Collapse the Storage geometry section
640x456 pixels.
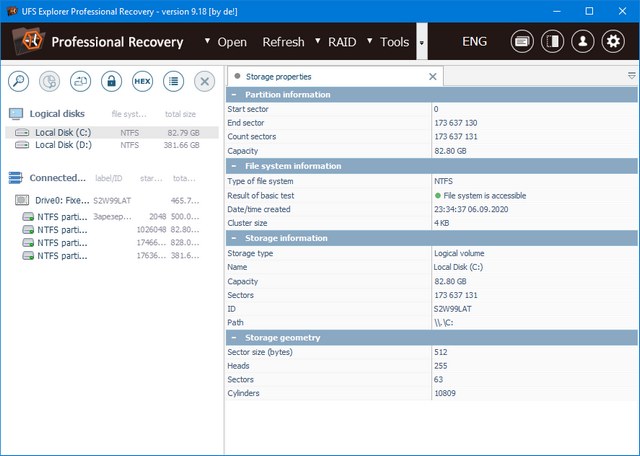pyautogui.click(x=234, y=338)
